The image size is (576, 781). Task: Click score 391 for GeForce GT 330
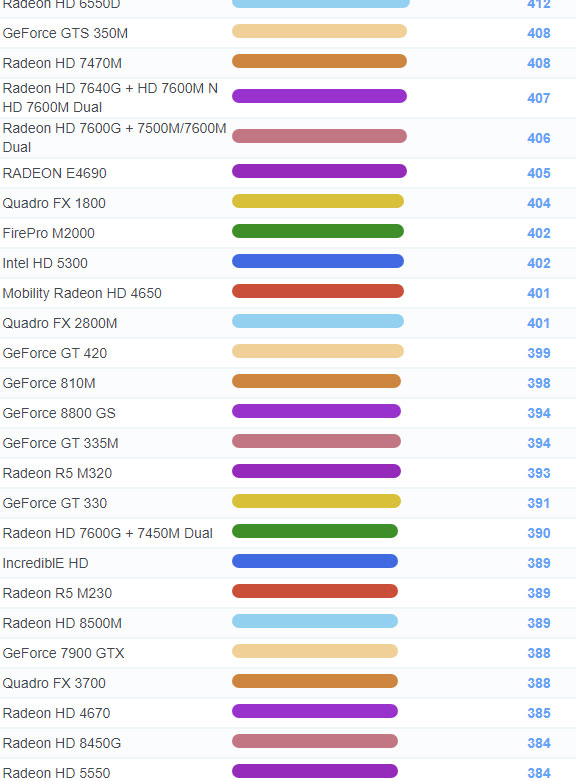click(x=539, y=503)
